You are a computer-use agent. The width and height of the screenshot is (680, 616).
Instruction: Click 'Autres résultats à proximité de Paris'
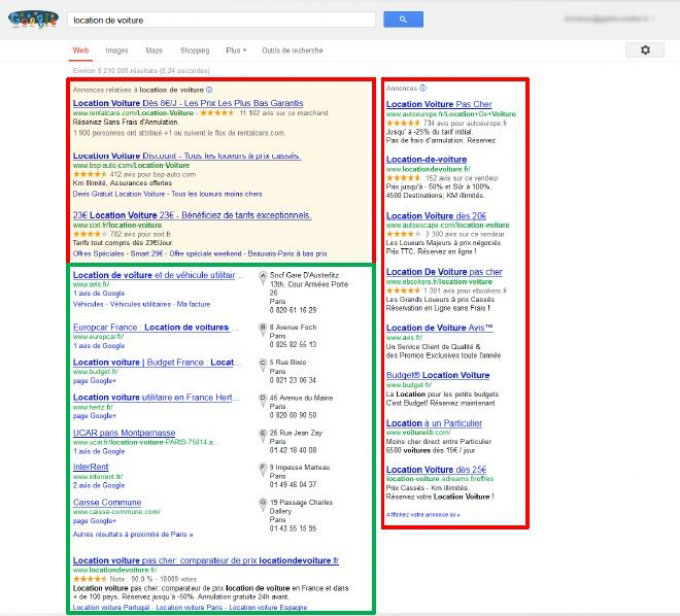[133, 534]
